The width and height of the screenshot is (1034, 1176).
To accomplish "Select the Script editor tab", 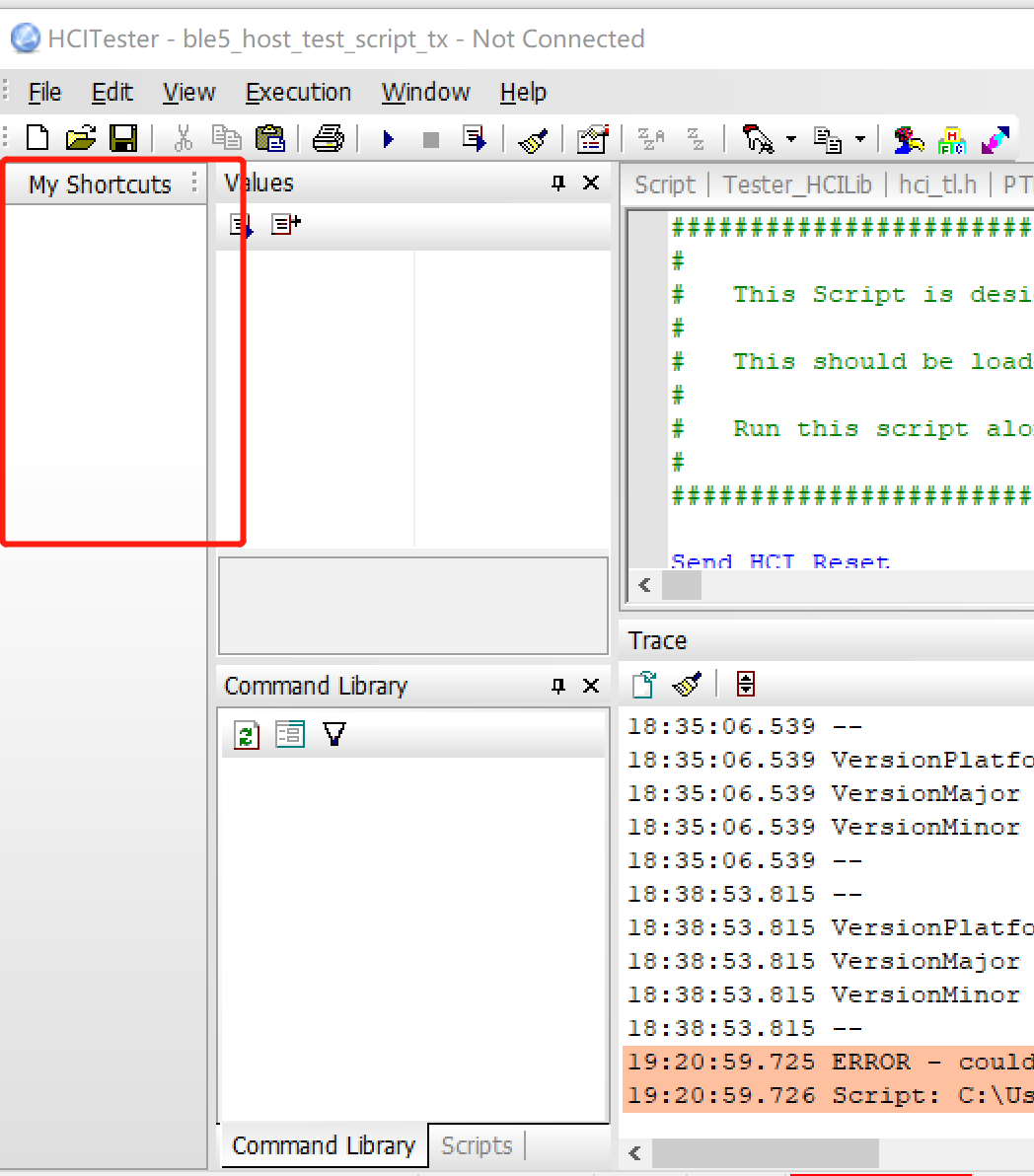I will [664, 184].
